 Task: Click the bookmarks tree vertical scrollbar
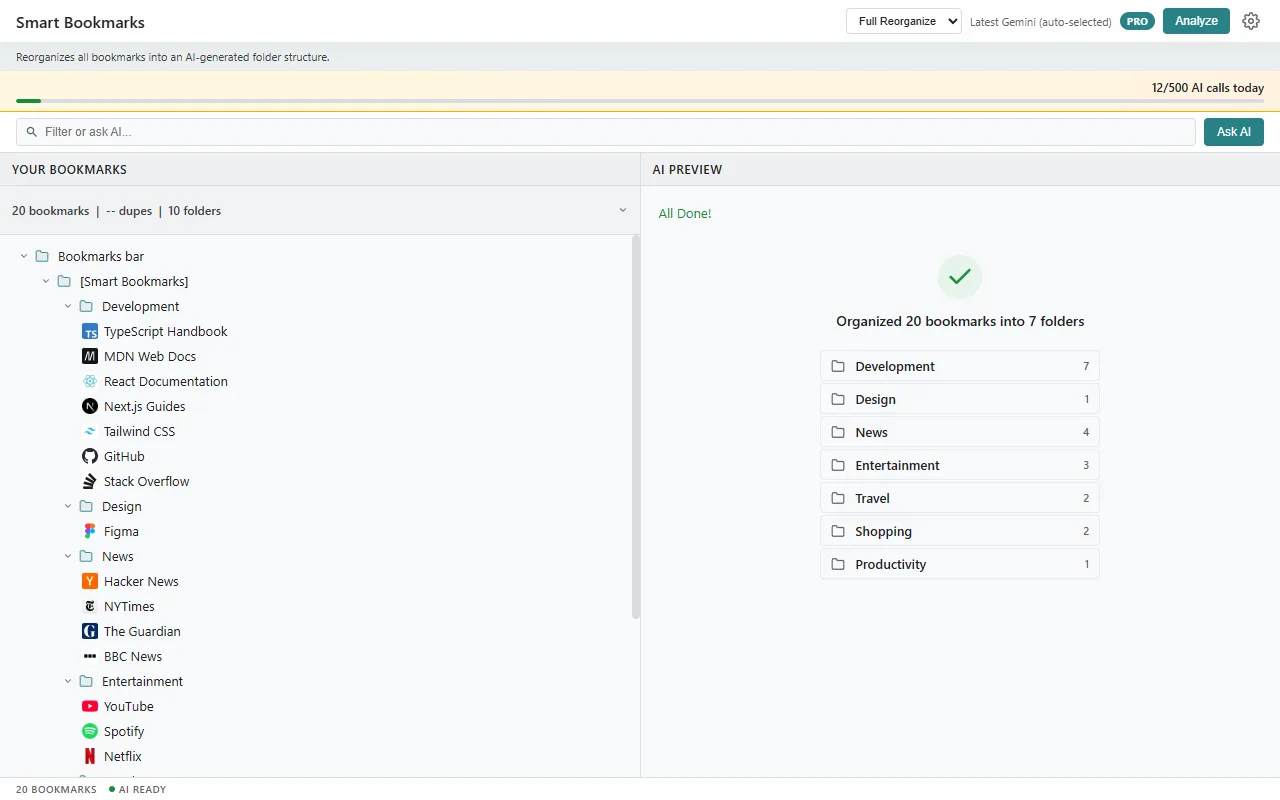pyautogui.click(x=635, y=427)
